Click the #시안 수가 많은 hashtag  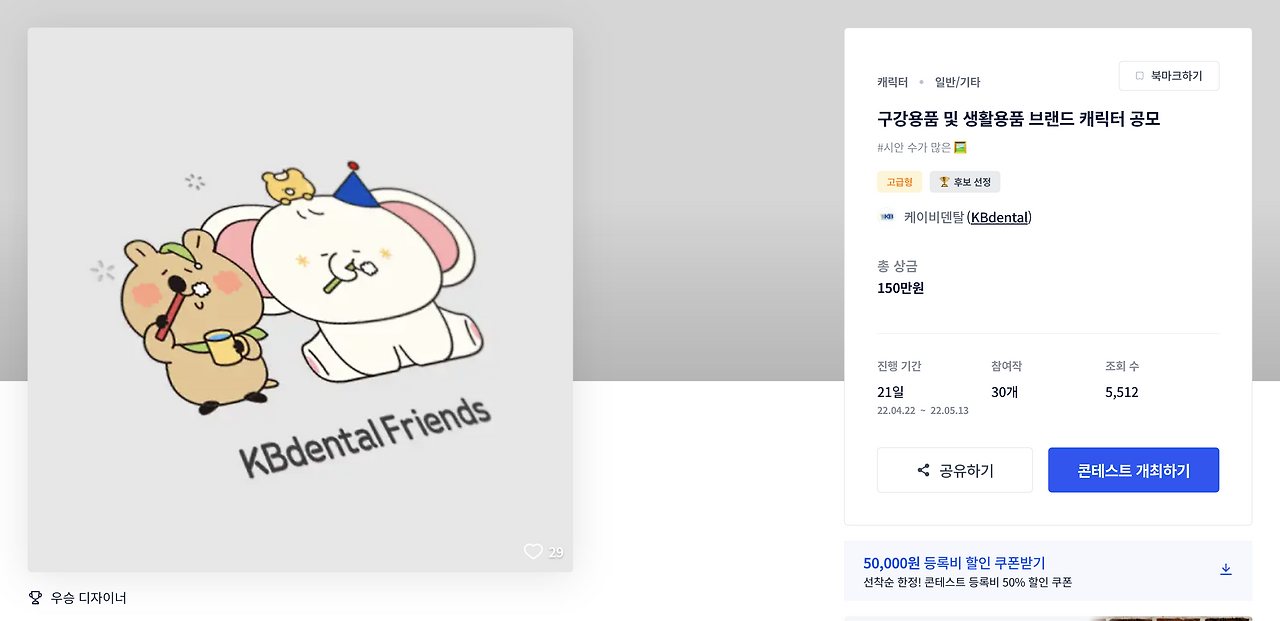pyautogui.click(x=912, y=146)
